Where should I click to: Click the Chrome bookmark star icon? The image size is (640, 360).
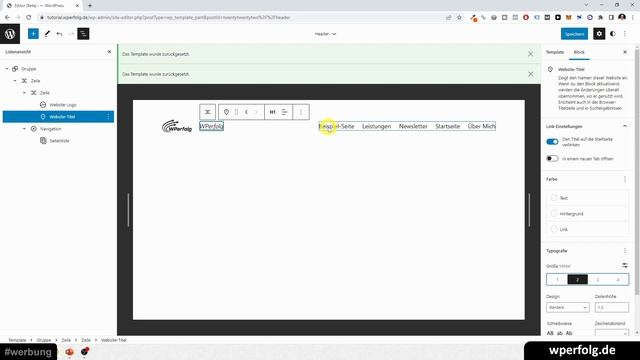[x=459, y=18]
